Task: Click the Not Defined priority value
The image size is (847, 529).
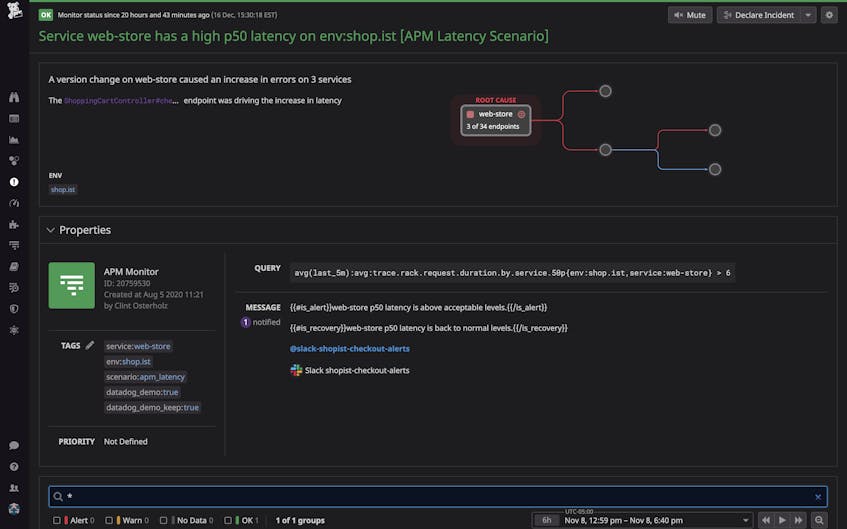Action: (125, 441)
